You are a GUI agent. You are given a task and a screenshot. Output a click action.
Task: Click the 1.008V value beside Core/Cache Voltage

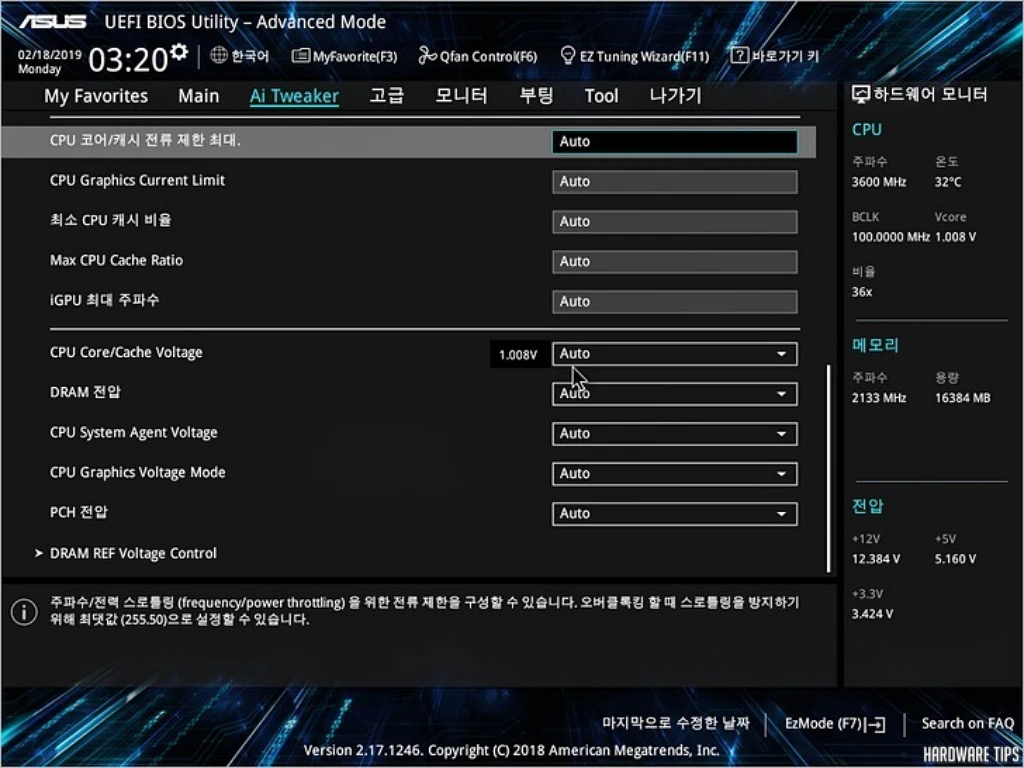(518, 355)
